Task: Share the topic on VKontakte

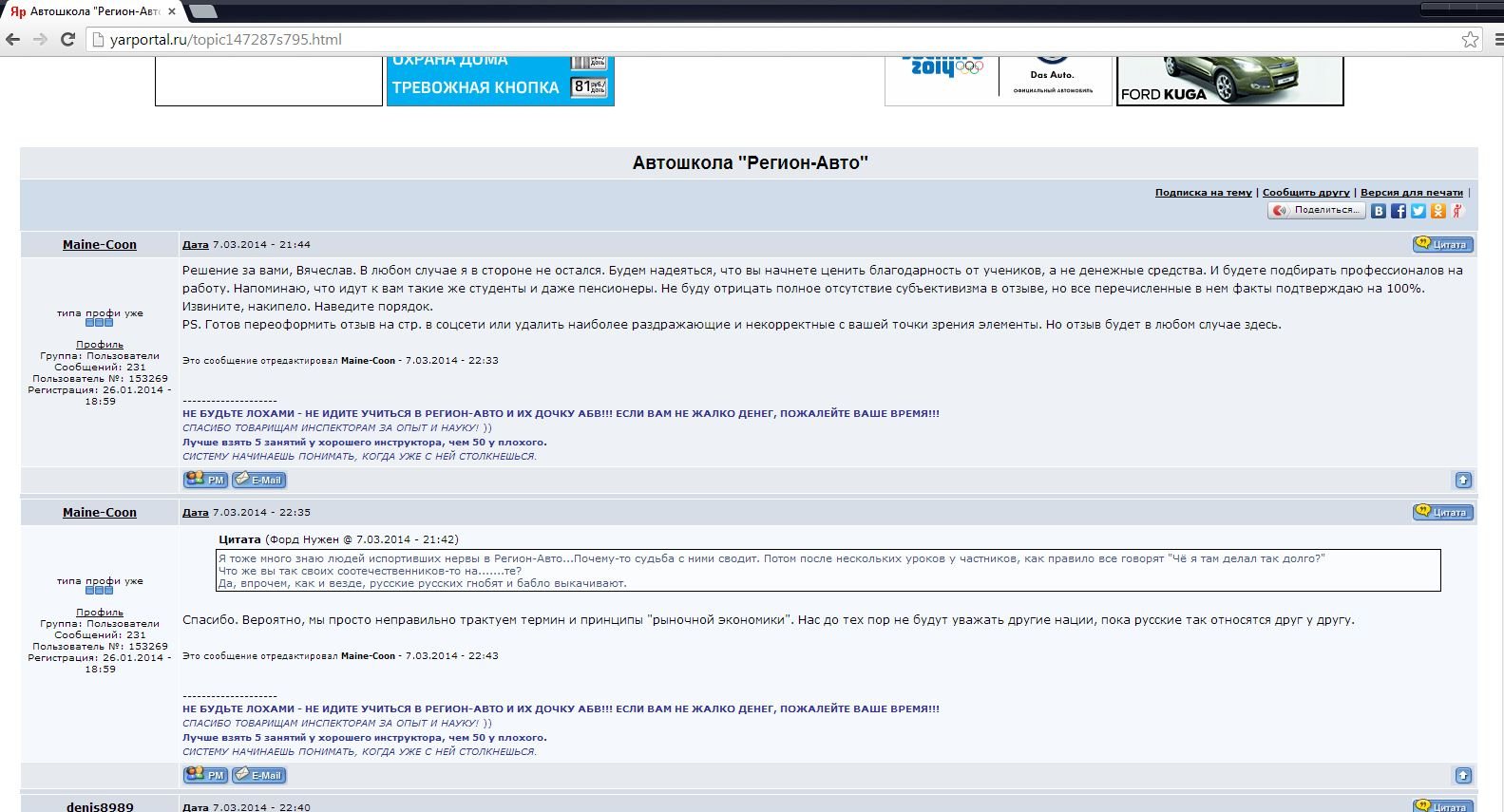Action: (x=1378, y=211)
